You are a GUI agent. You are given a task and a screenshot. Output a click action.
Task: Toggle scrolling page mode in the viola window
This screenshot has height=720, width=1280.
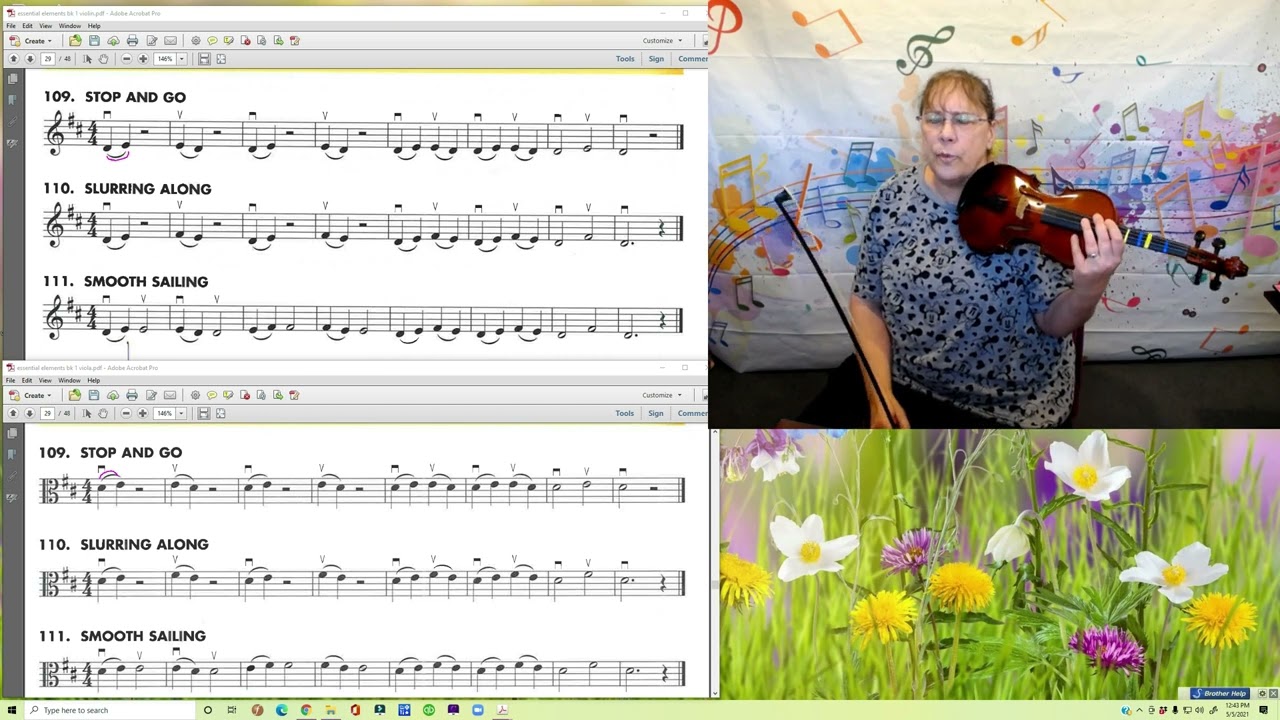pyautogui.click(x=204, y=413)
